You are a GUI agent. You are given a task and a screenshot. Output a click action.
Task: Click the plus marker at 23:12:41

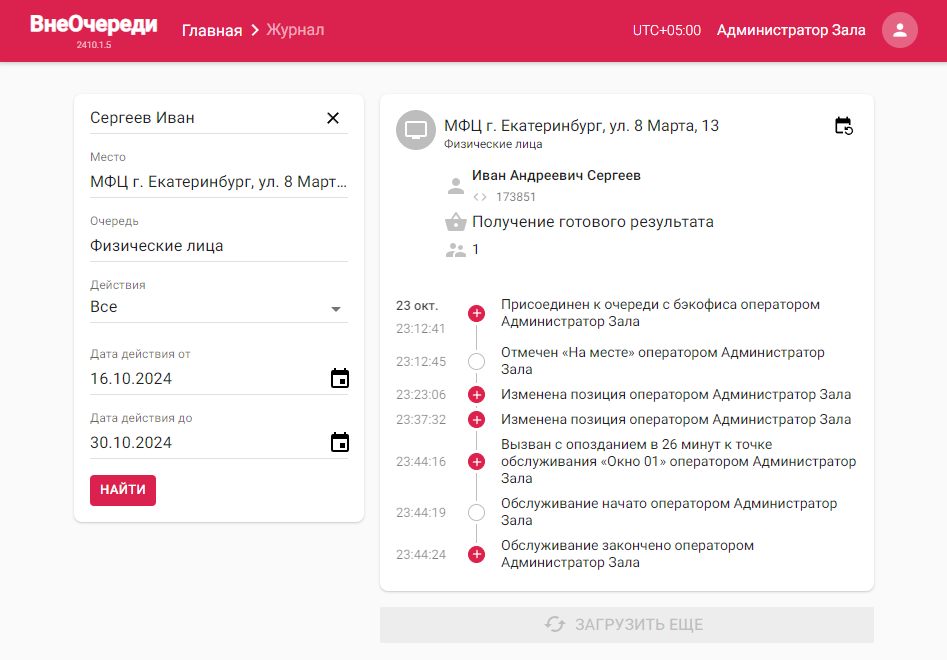[477, 313]
